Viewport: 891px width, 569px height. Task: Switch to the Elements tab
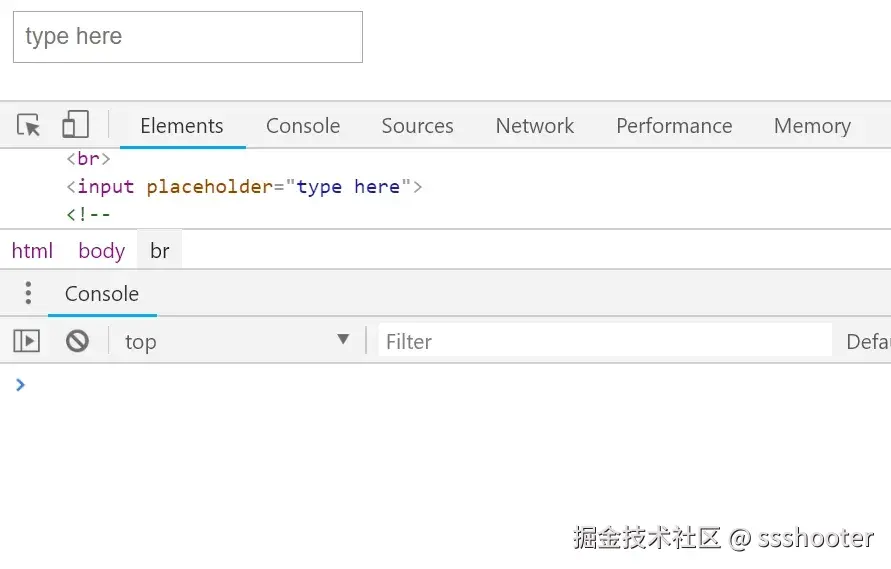pyautogui.click(x=182, y=126)
